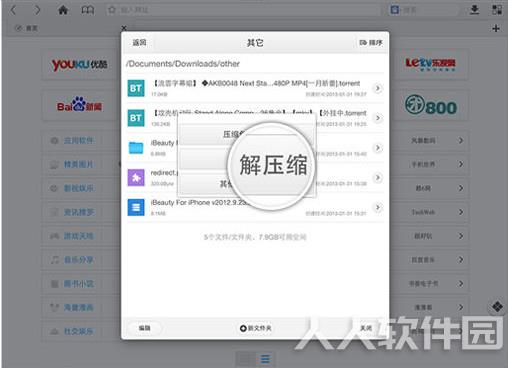The height and width of the screenshot is (368, 508).
Task: Close the tab with the small x
Action: tap(124, 28)
